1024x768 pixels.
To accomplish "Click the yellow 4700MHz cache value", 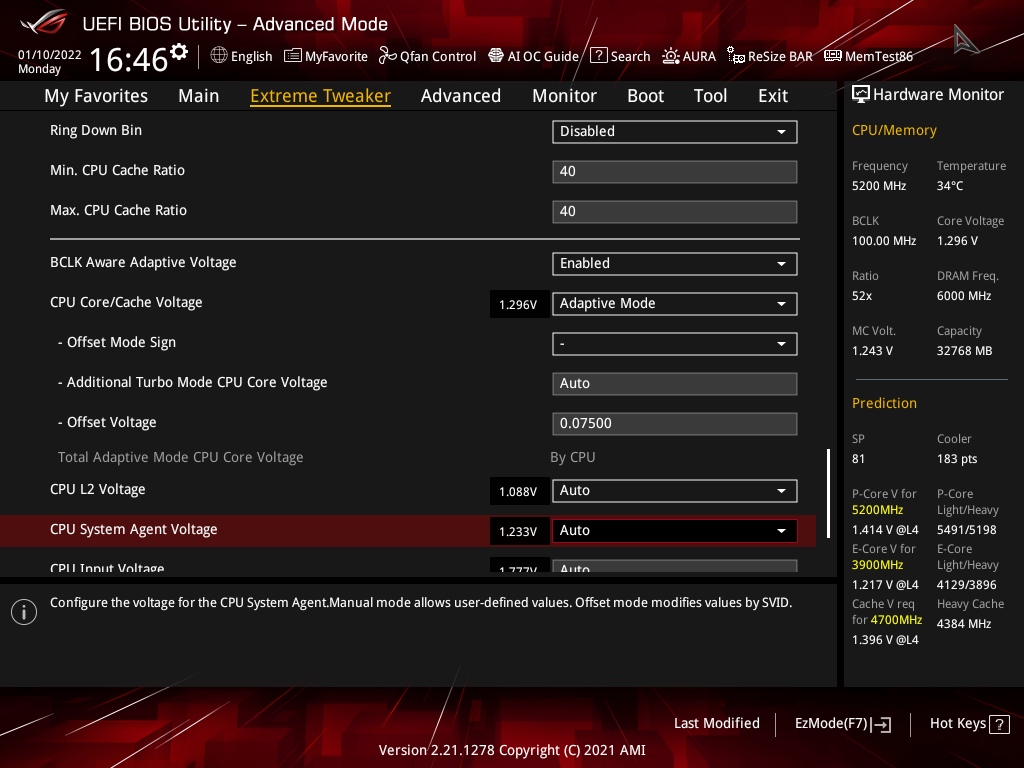I will coord(895,620).
